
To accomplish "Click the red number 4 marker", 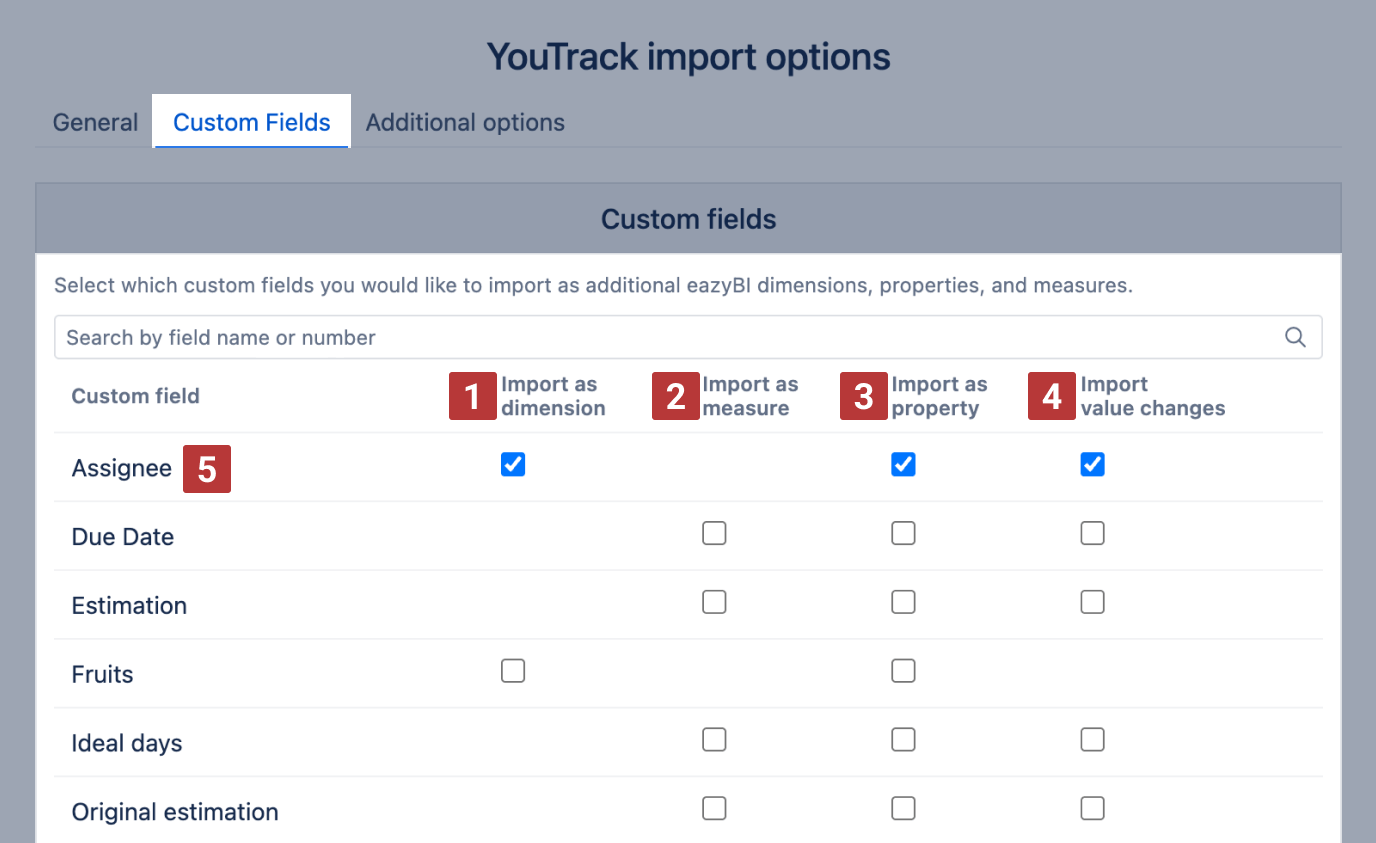I will pos(1052,396).
